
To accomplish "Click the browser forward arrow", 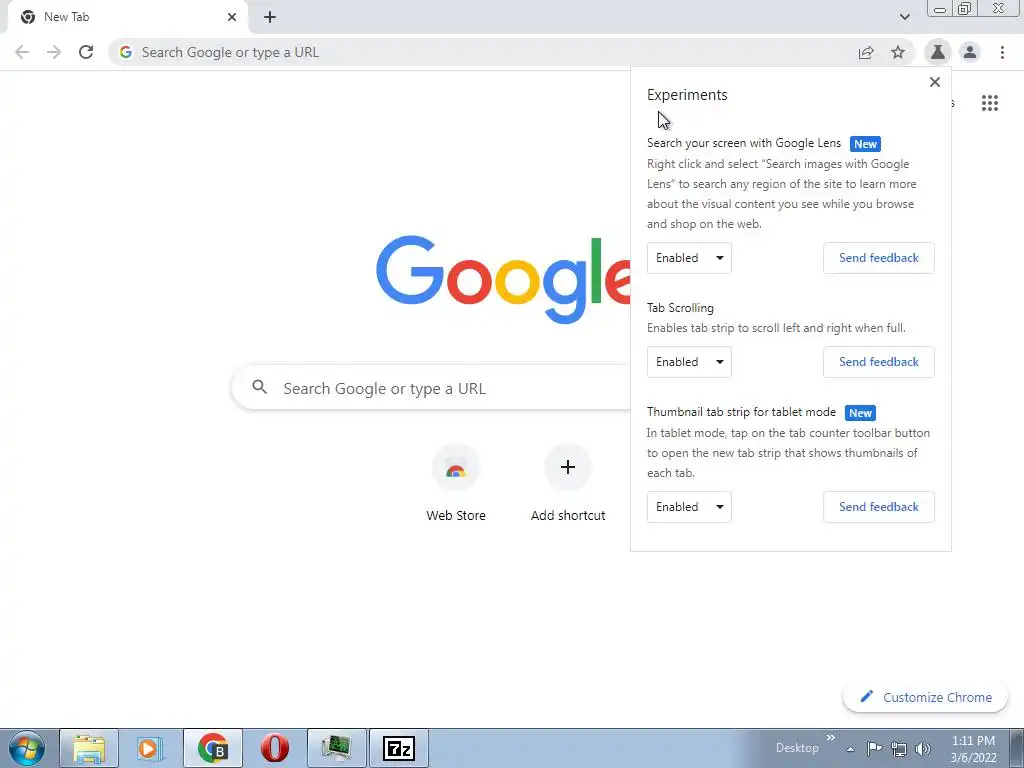I will 54,52.
